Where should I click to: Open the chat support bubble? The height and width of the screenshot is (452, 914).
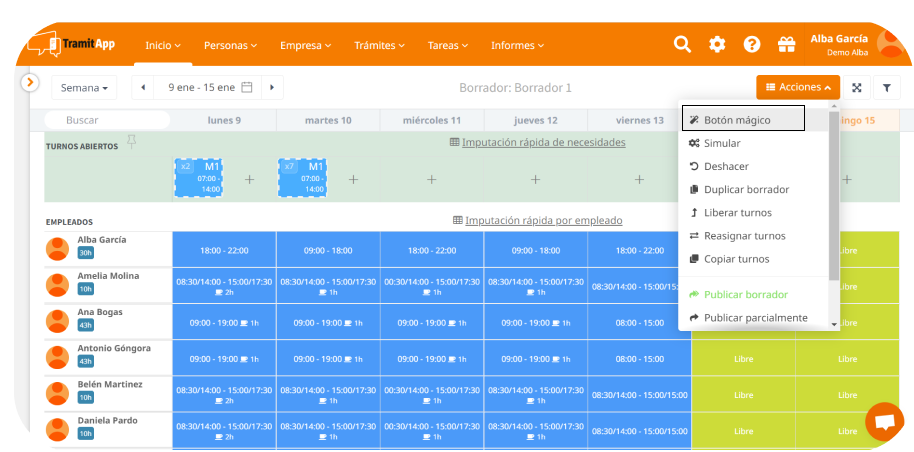883,422
